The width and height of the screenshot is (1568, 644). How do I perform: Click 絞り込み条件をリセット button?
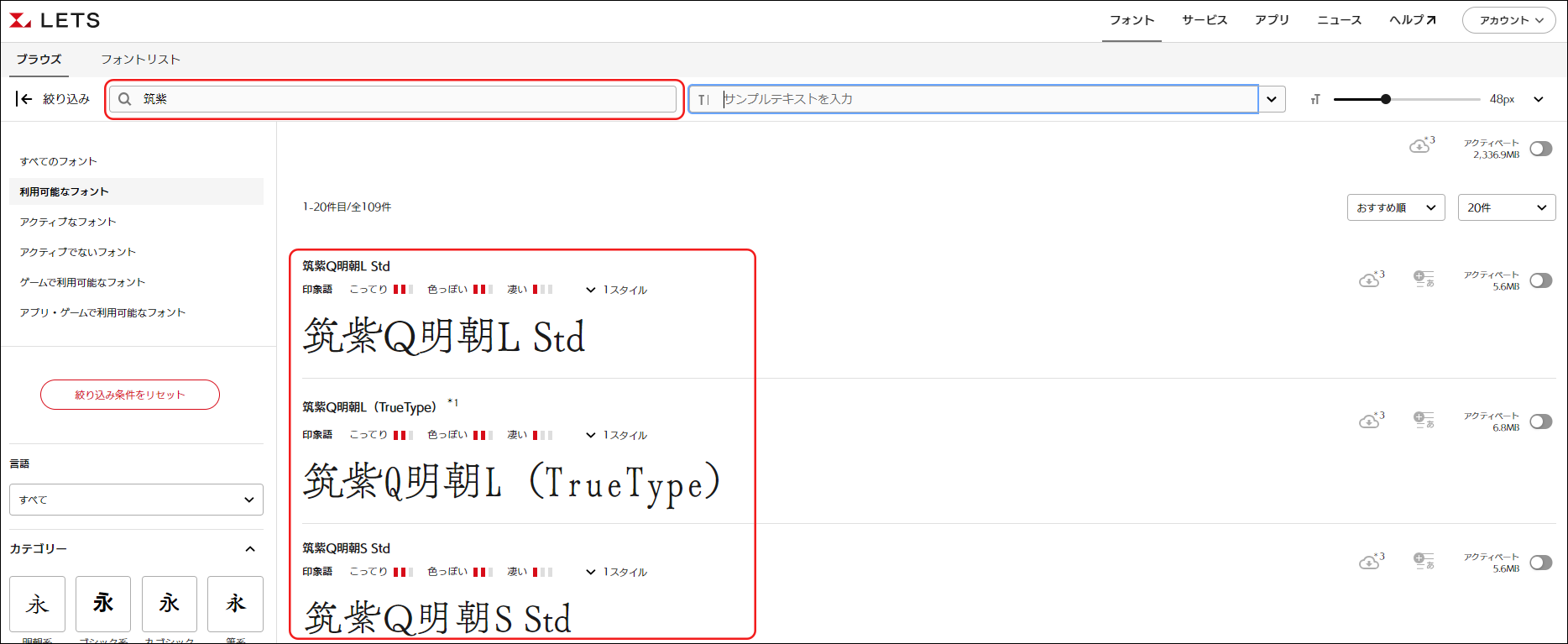[130, 395]
